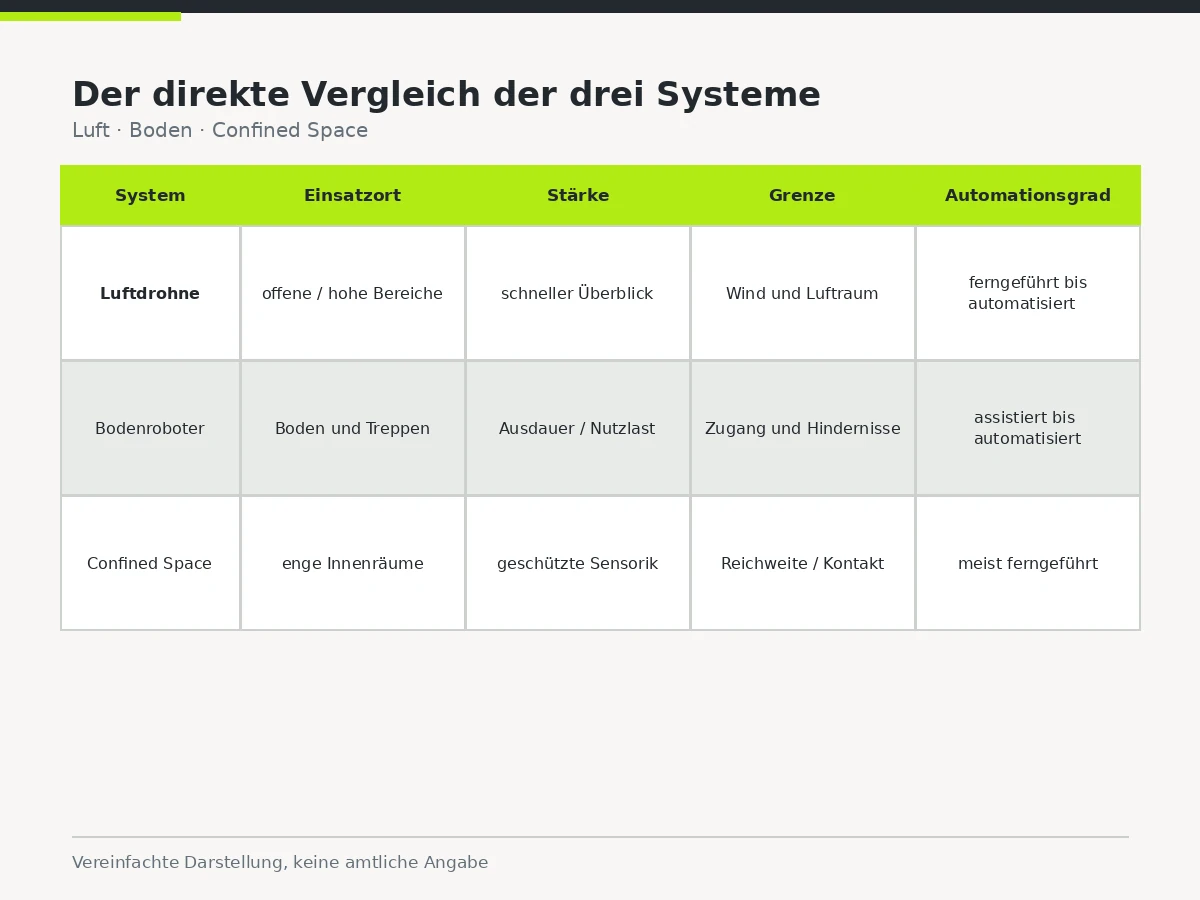Click the 'Automationsgrad' column header

(1028, 195)
